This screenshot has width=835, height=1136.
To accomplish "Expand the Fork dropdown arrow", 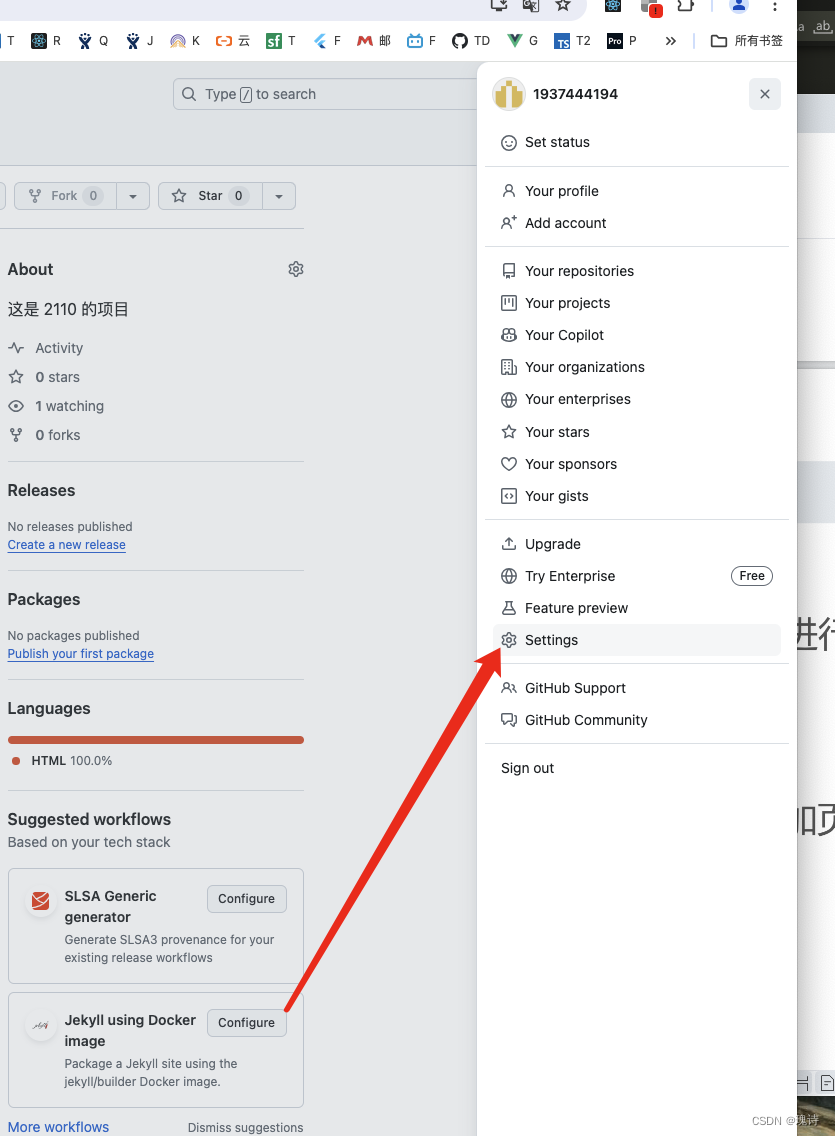I will point(133,196).
